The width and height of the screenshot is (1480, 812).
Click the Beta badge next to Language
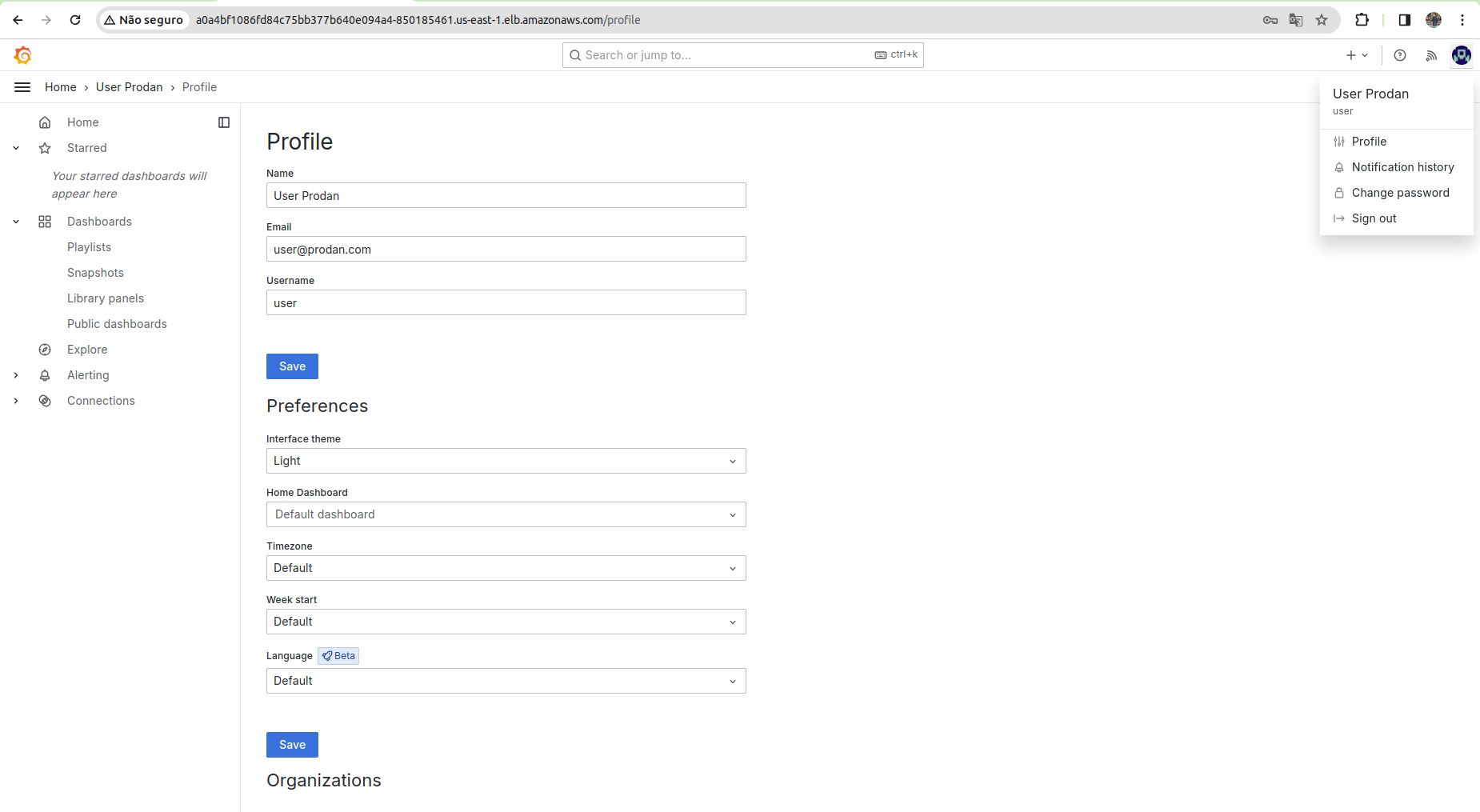338,656
